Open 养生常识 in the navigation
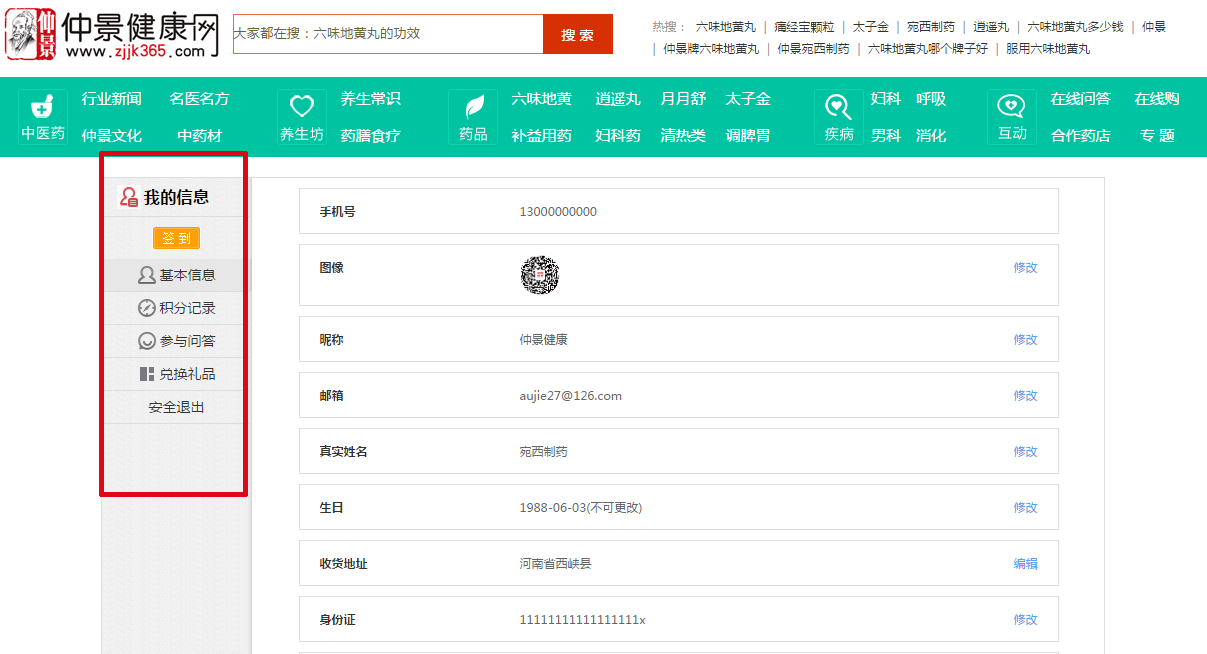1207x654 pixels. (x=371, y=99)
